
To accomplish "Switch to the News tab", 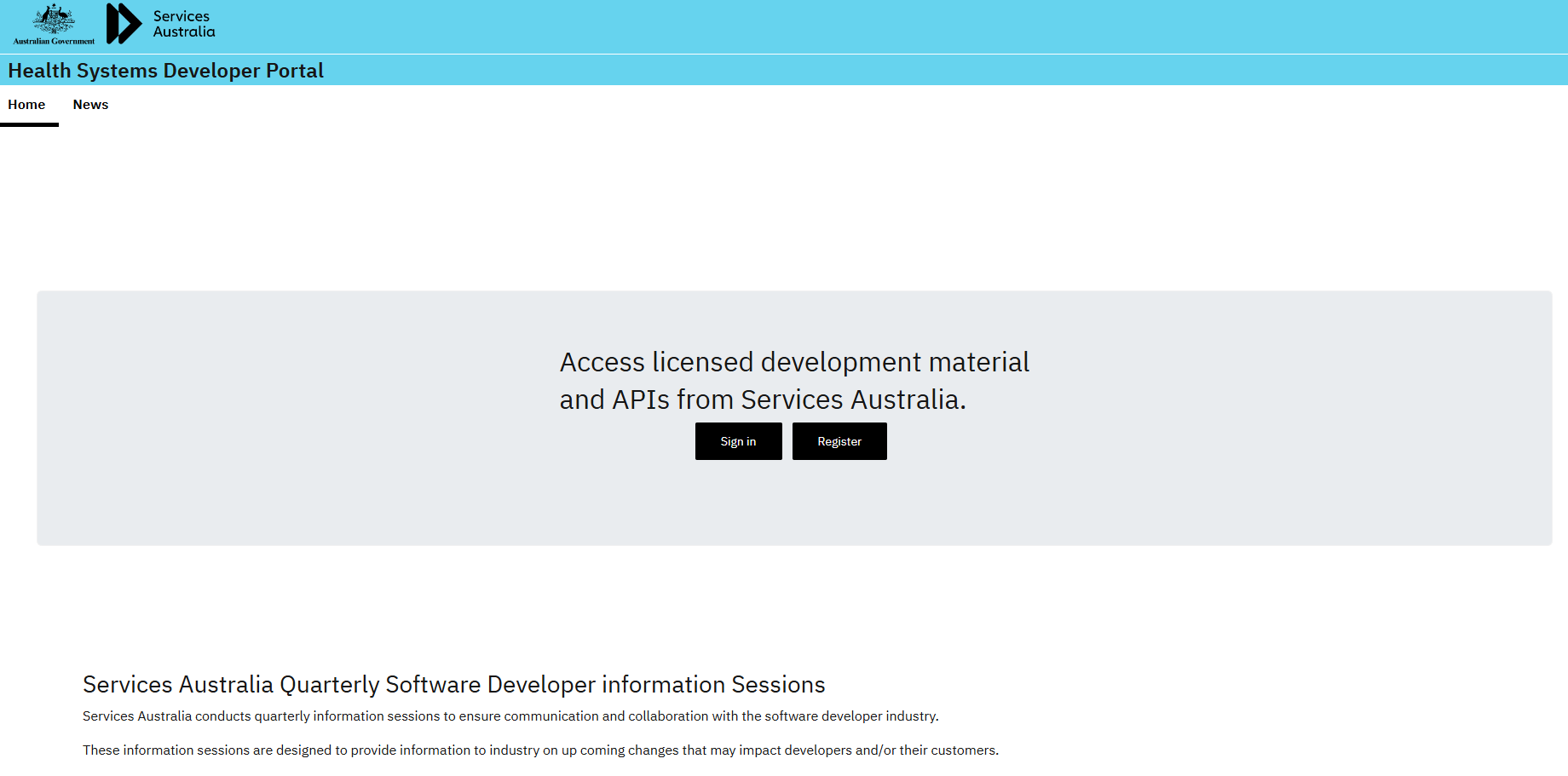I will (90, 104).
